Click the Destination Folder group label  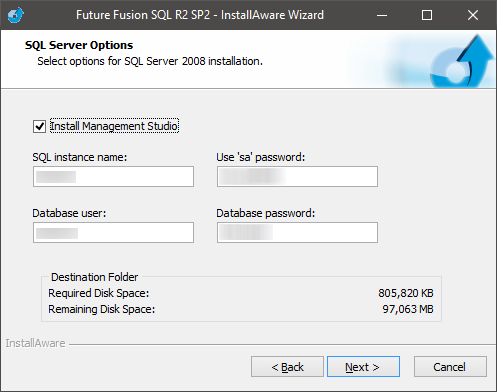(x=94, y=277)
